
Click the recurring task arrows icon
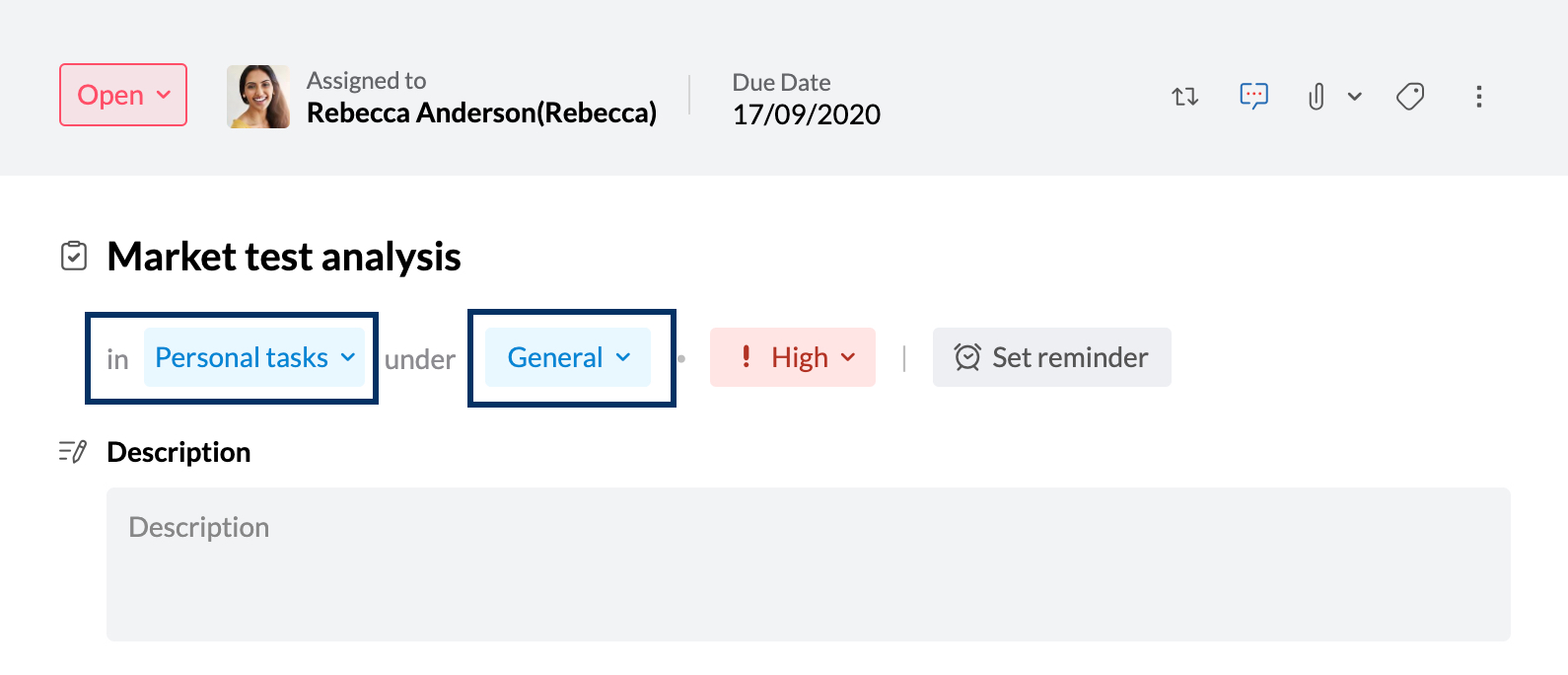pos(1184,97)
